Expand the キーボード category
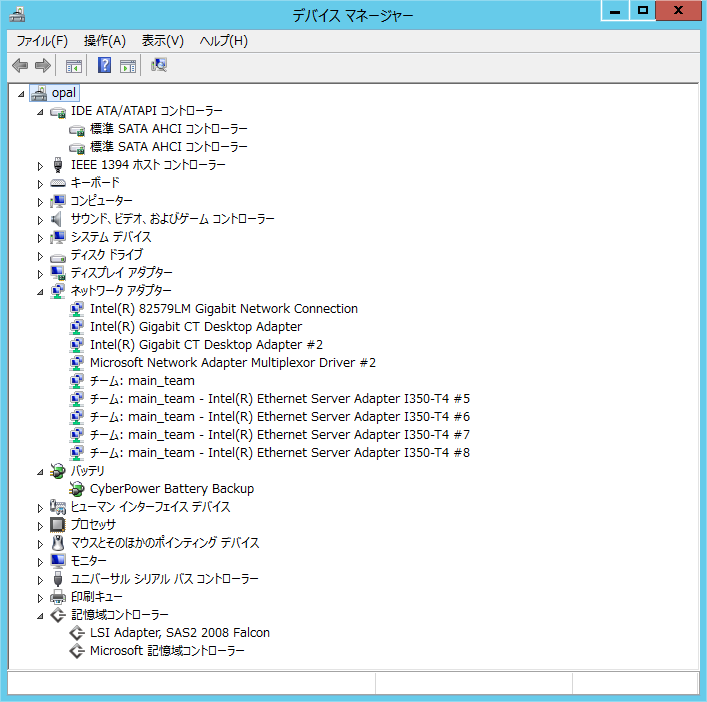Viewport: 707px width, 702px height. (x=40, y=184)
